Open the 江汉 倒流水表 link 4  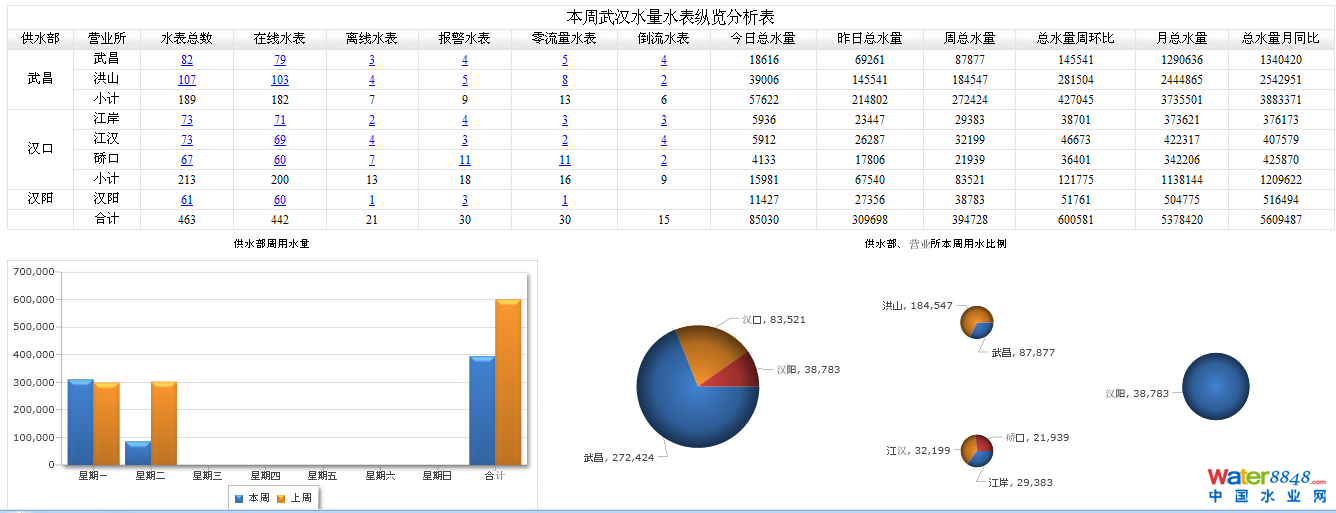(664, 140)
